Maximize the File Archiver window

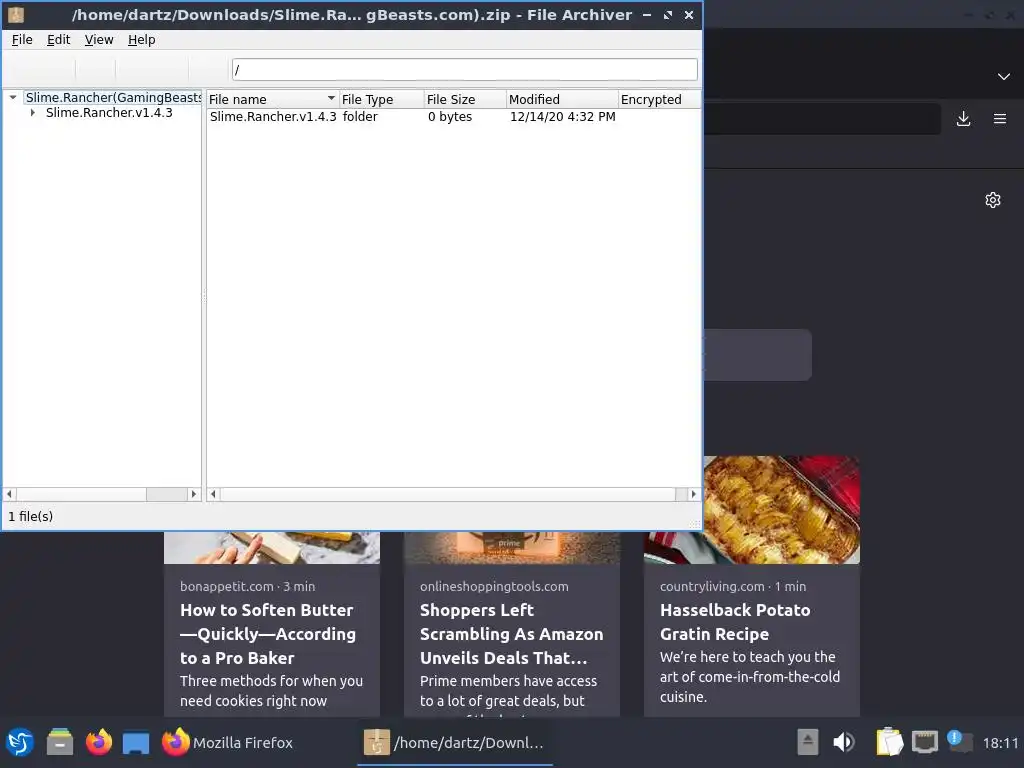[667, 14]
